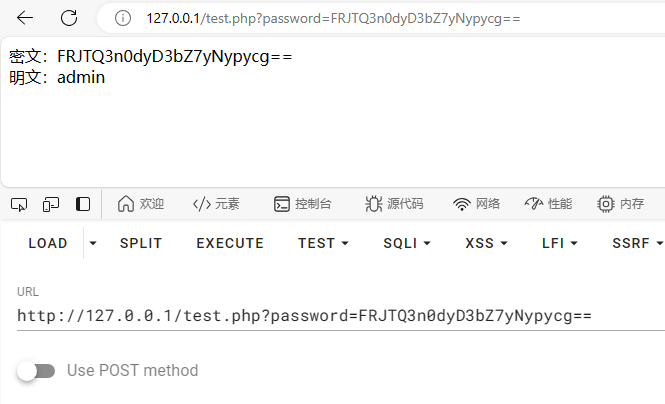
Task: Open the 欢迎 welcome tab
Action: click(x=141, y=204)
